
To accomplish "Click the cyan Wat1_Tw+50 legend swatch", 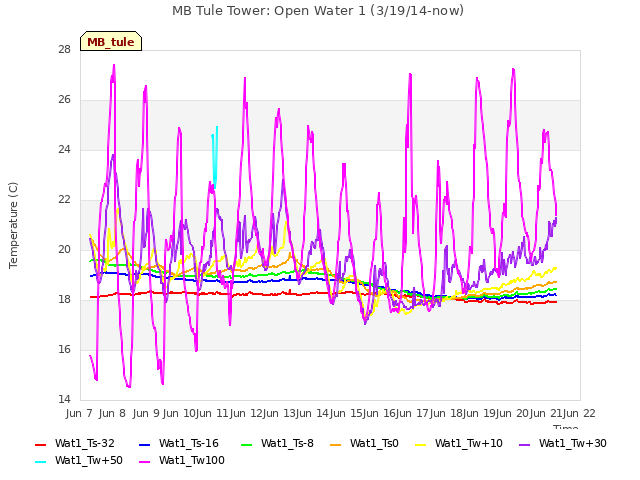I will coord(41,462).
